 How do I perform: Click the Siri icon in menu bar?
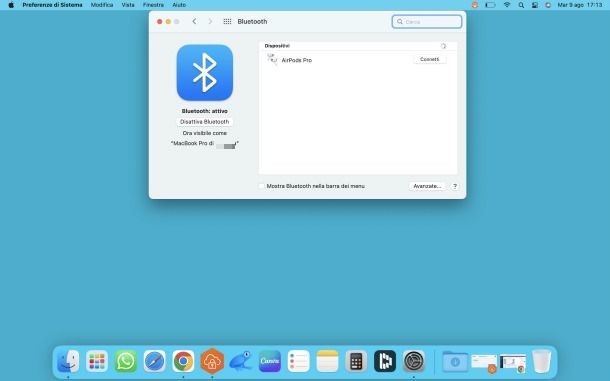[x=548, y=5]
